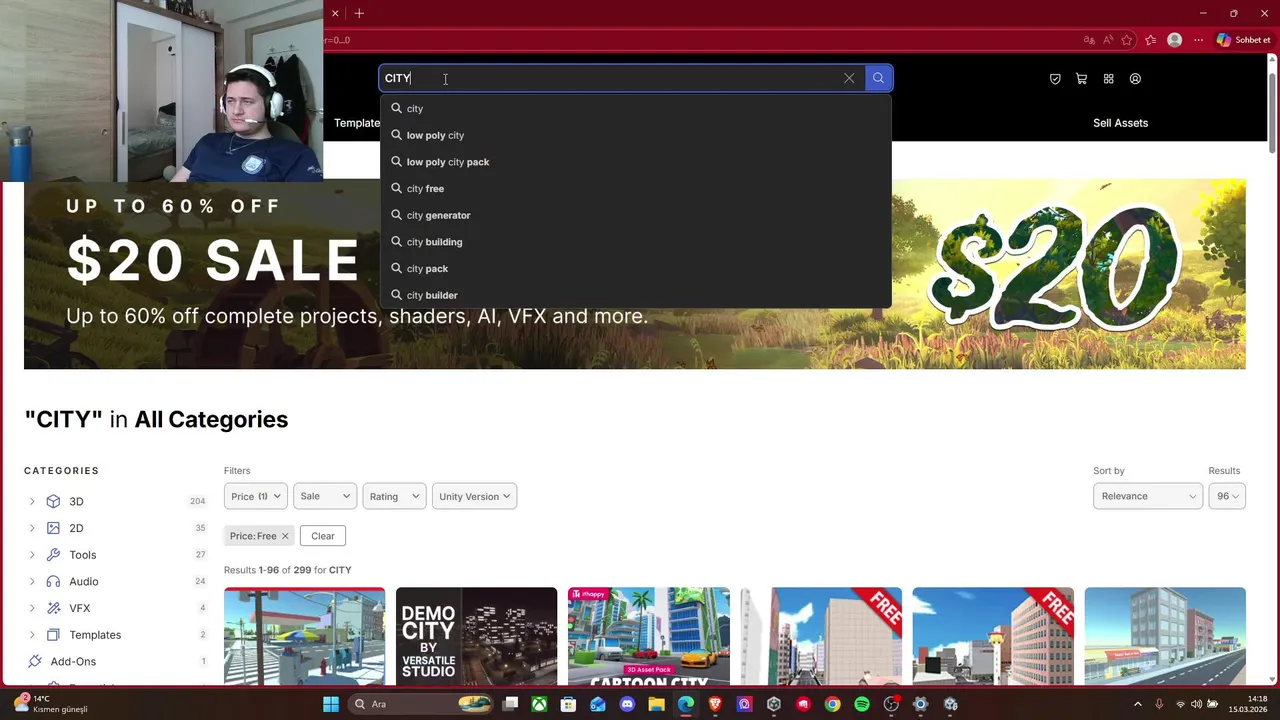The height and width of the screenshot is (720, 1280).
Task: Select 'city builder' suggestion
Action: 636,295
